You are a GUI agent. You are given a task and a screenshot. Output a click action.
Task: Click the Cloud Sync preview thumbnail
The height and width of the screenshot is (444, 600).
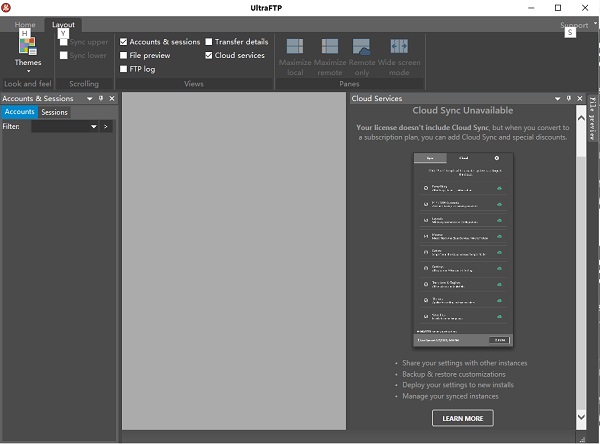click(463, 250)
